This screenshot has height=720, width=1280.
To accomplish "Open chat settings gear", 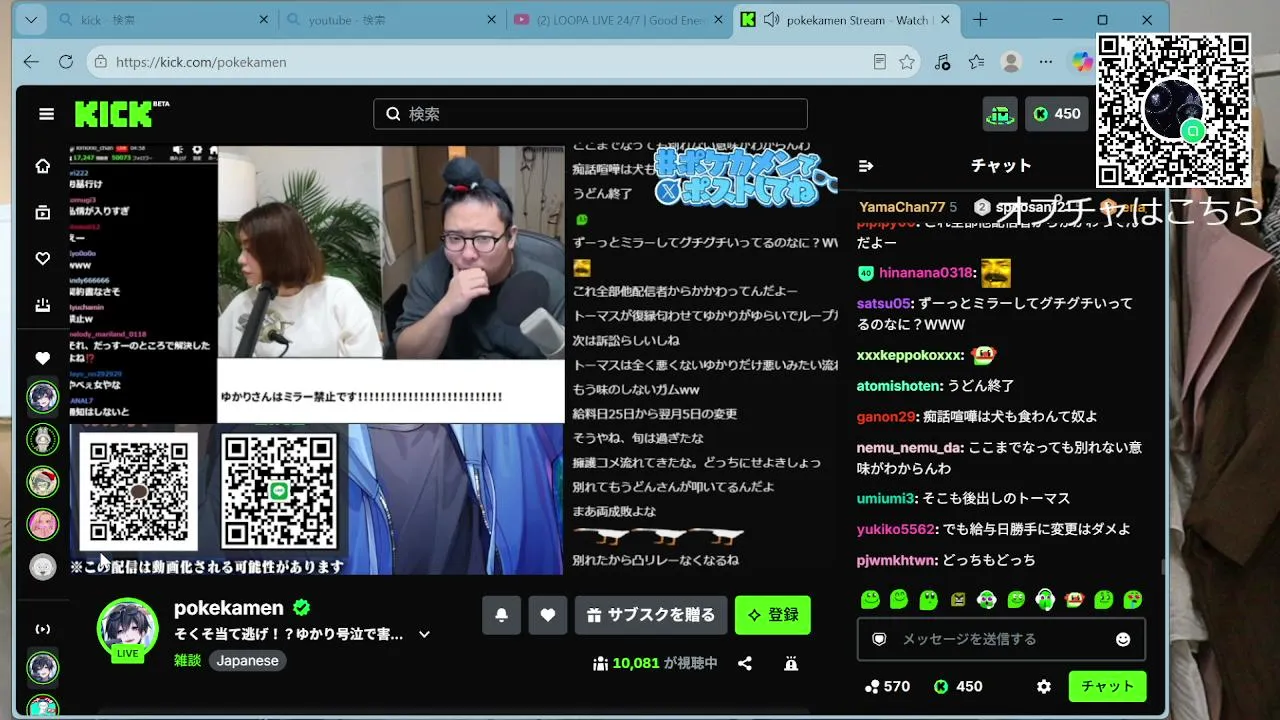I will click(x=1044, y=687).
